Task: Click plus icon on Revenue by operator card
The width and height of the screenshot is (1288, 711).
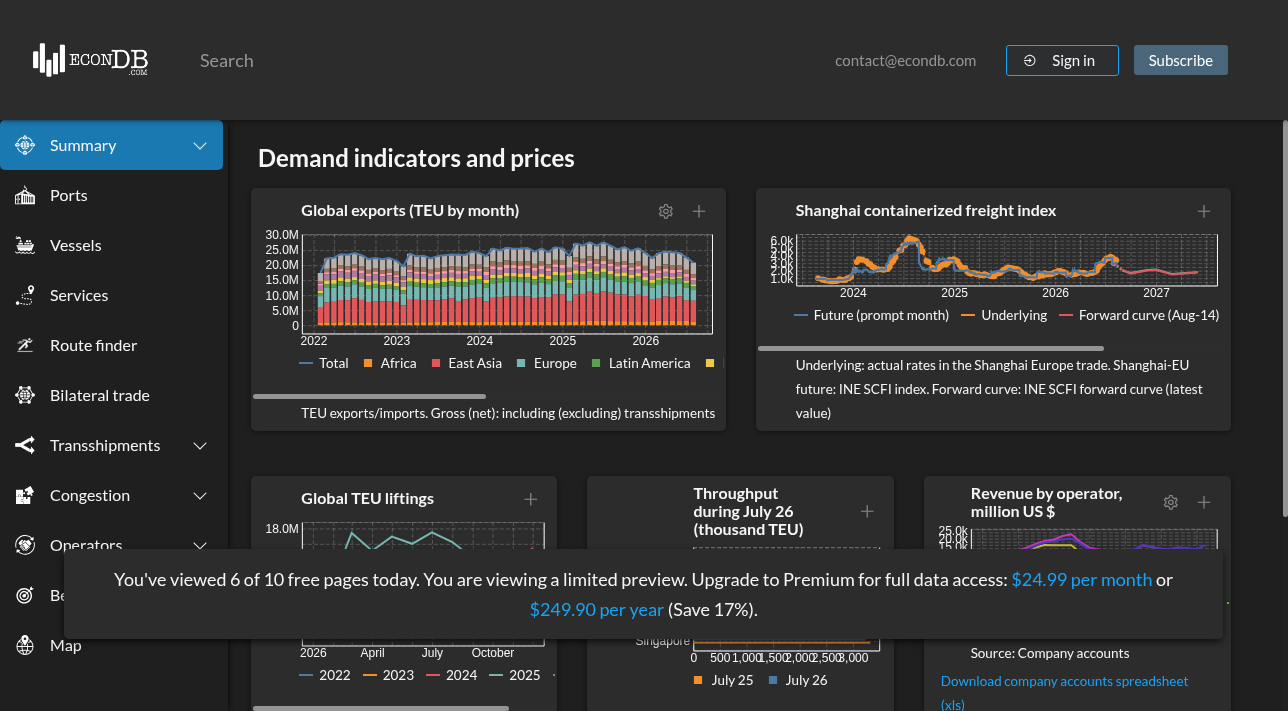Action: (1204, 502)
